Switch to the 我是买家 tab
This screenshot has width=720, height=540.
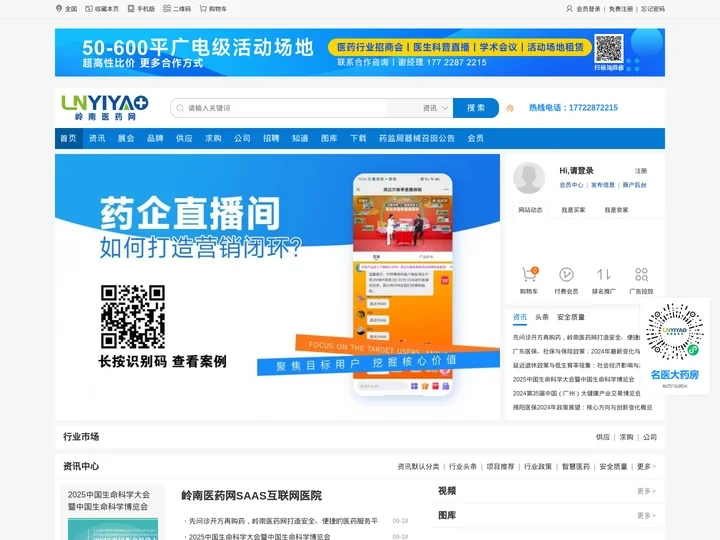573,210
